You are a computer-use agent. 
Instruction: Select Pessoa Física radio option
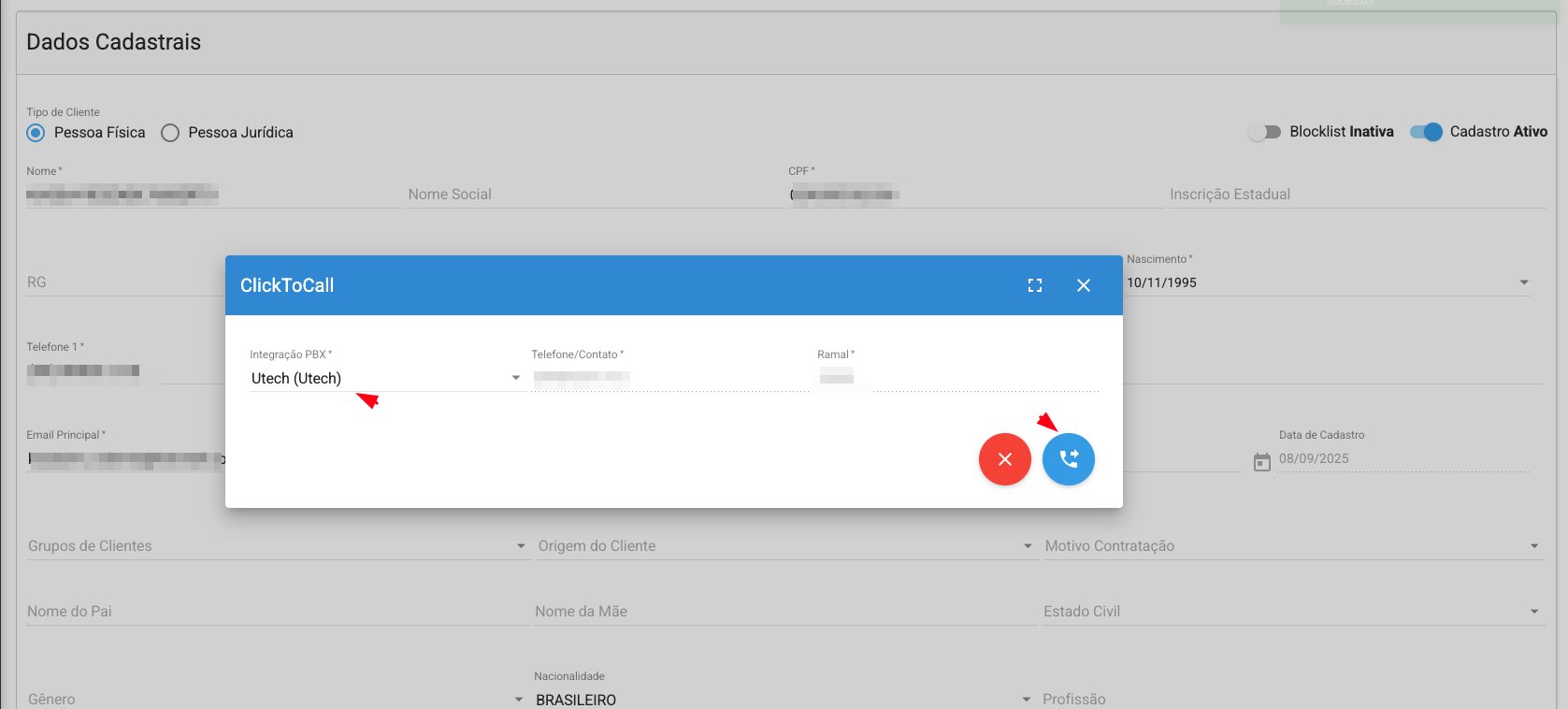pos(36,133)
